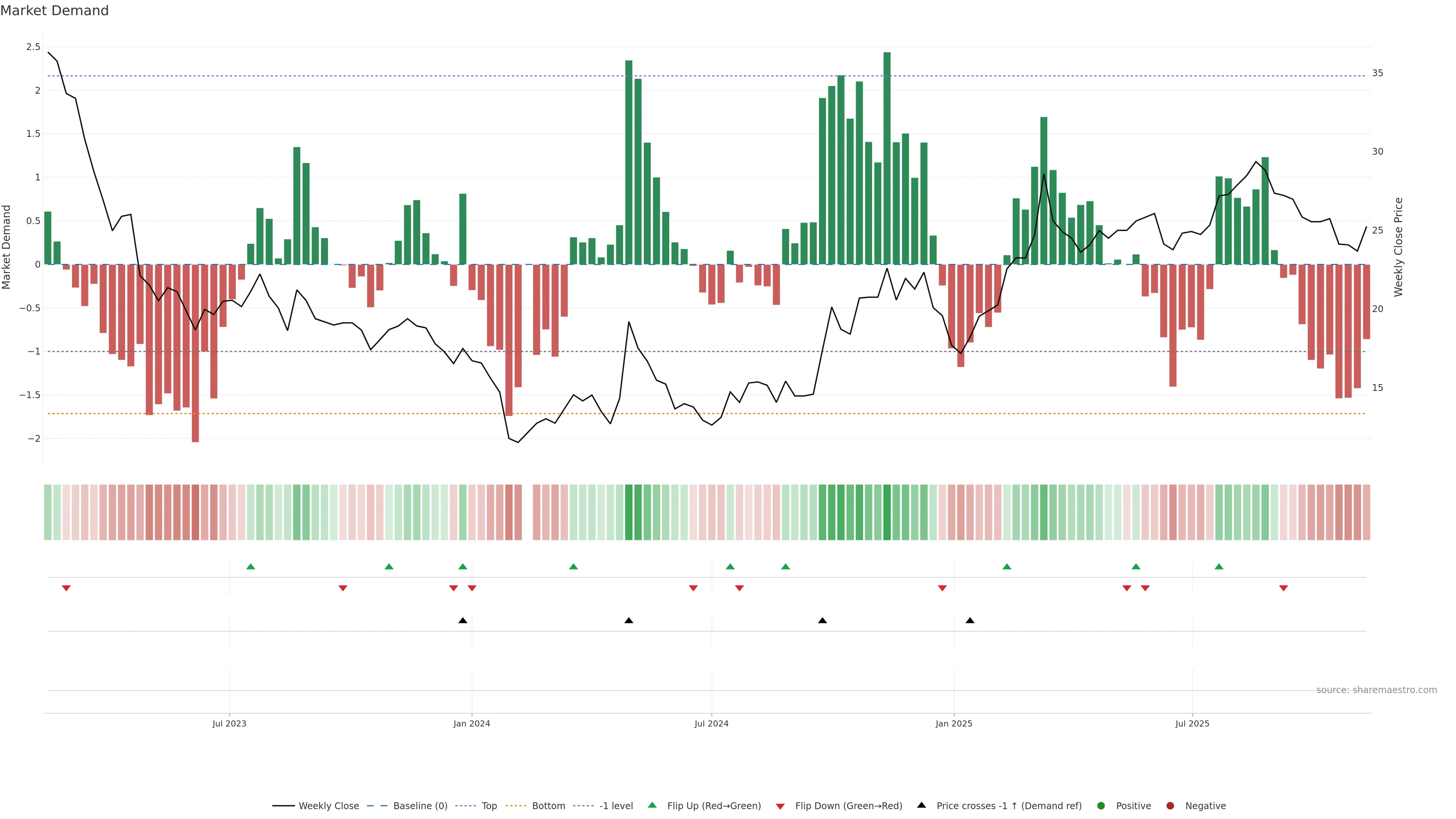Viewport: 1456px width, 819px height.
Task: Click the green Flip Up legend triangle icon
Action: tap(652, 805)
